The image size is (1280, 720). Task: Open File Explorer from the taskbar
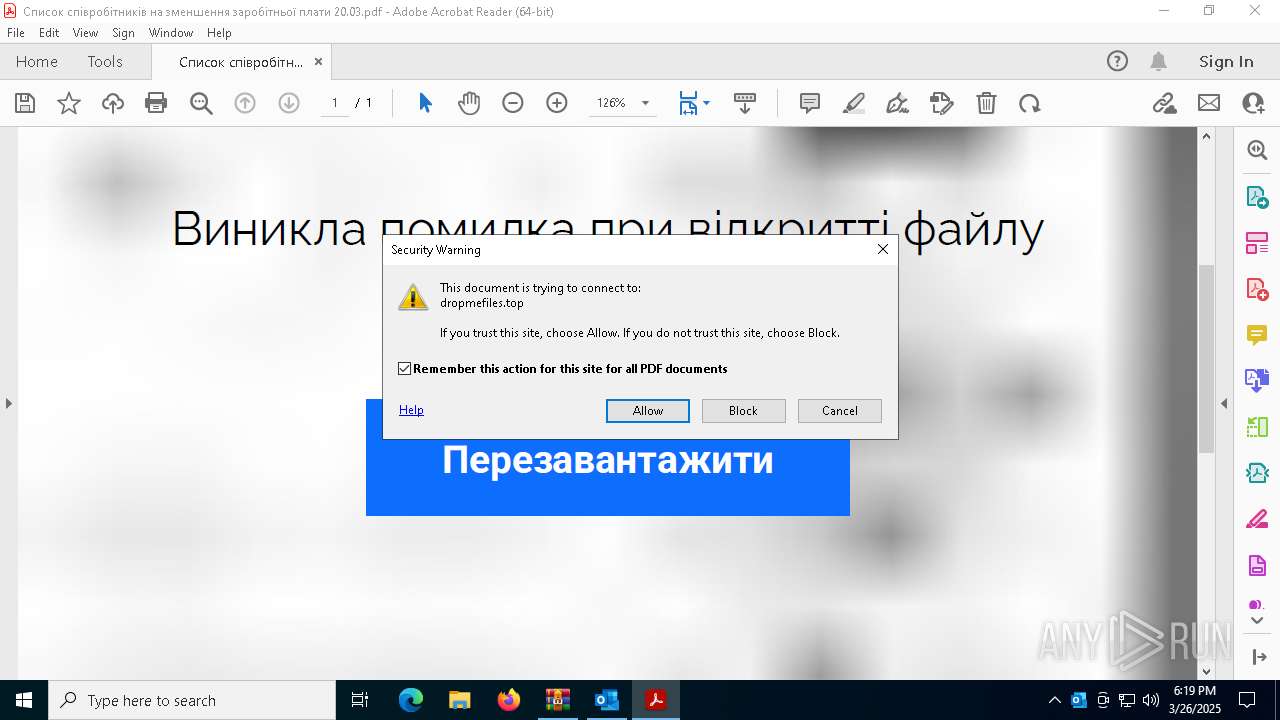click(x=460, y=700)
